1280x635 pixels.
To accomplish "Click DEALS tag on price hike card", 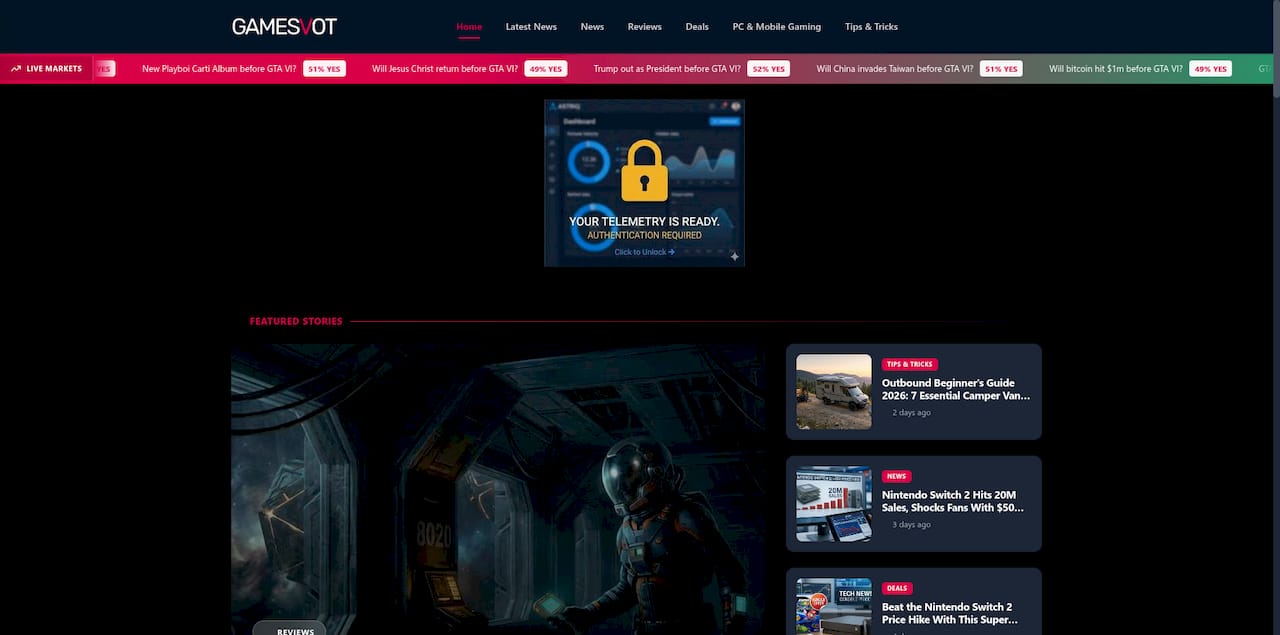I will 897,588.
